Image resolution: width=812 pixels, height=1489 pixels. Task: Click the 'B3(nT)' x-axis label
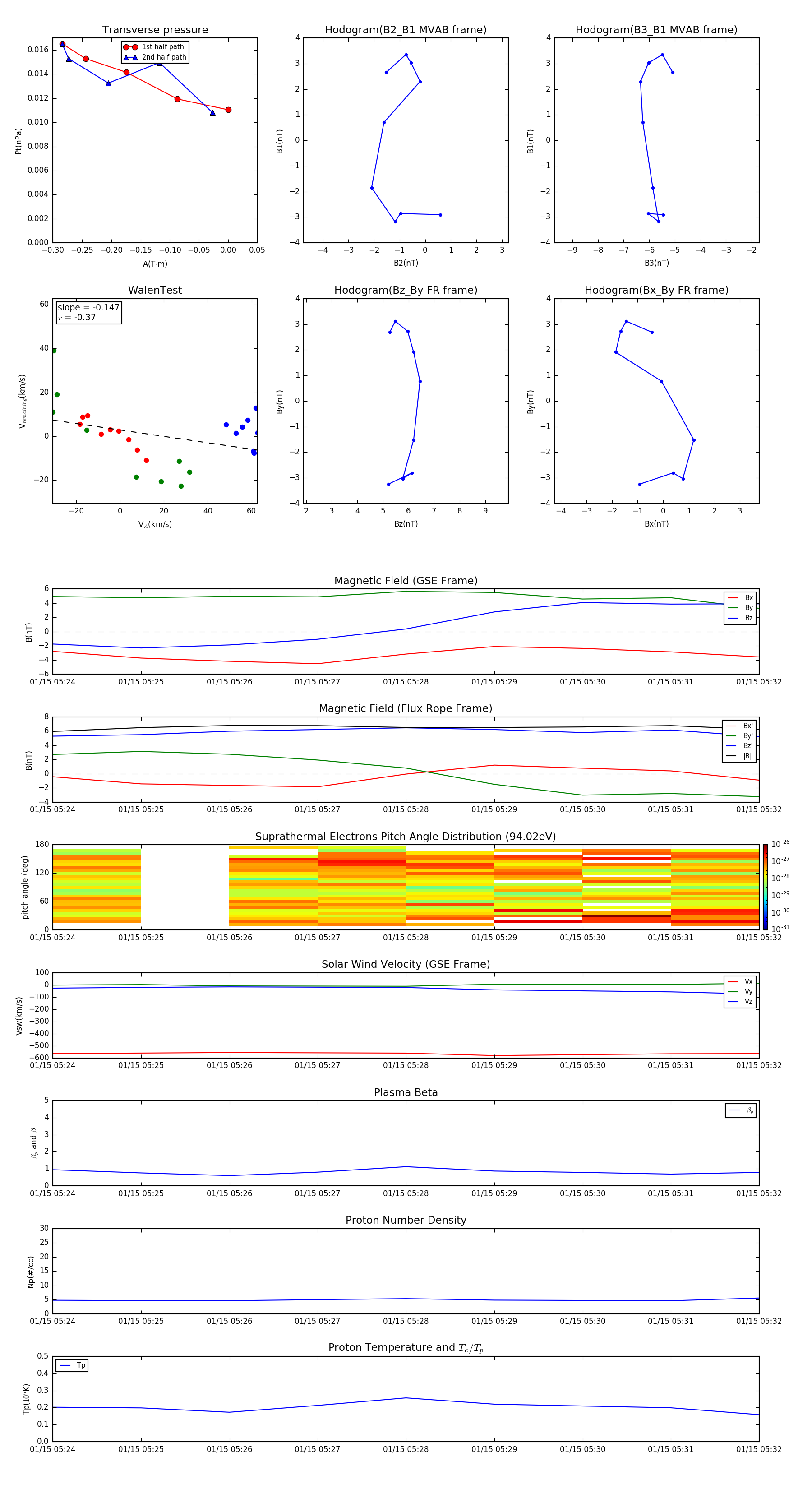(656, 263)
